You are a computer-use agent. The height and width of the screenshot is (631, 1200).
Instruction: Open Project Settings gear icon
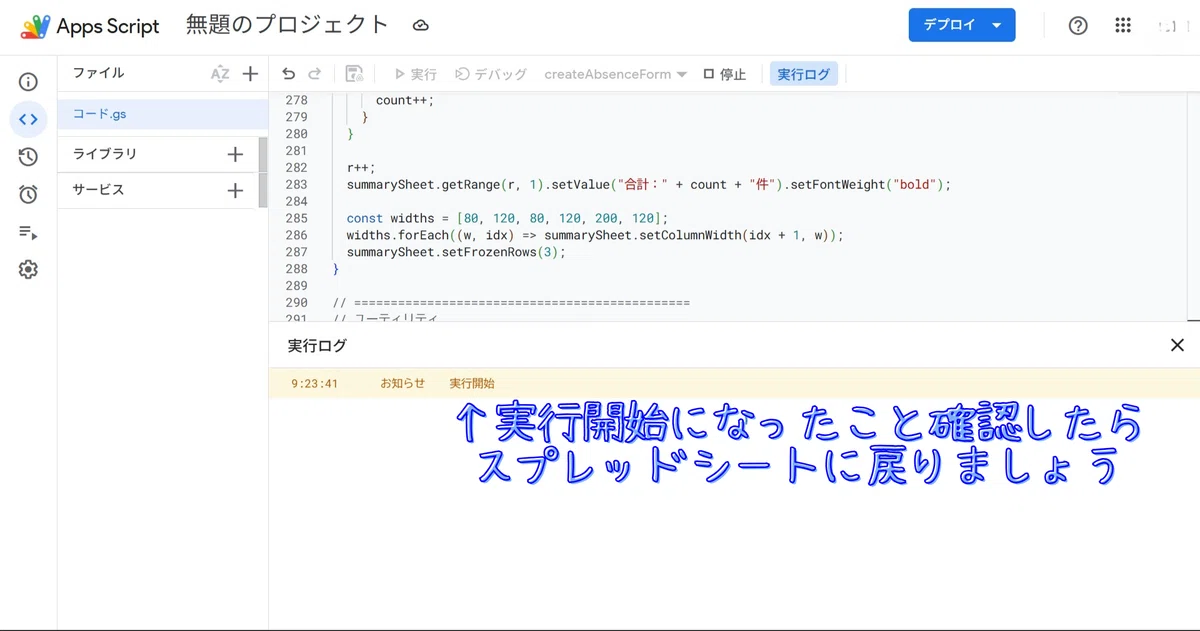pos(28,269)
